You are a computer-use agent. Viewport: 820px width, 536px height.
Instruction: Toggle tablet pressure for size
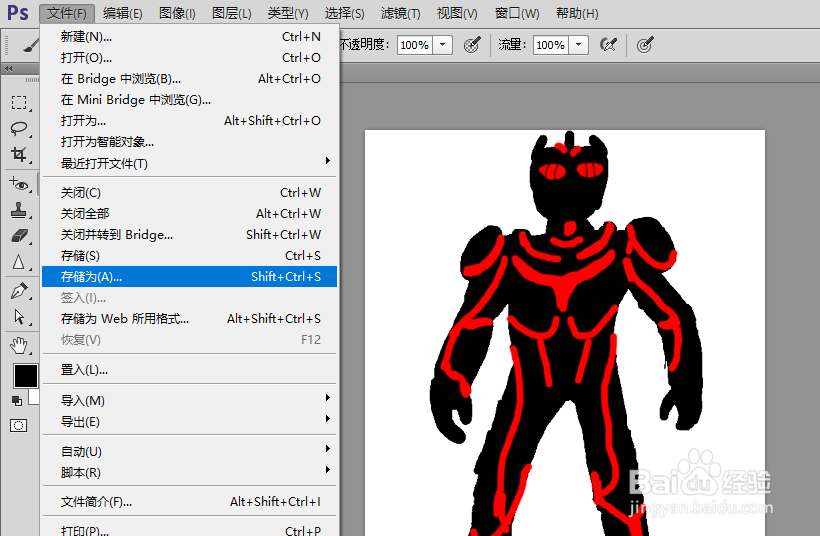point(645,45)
